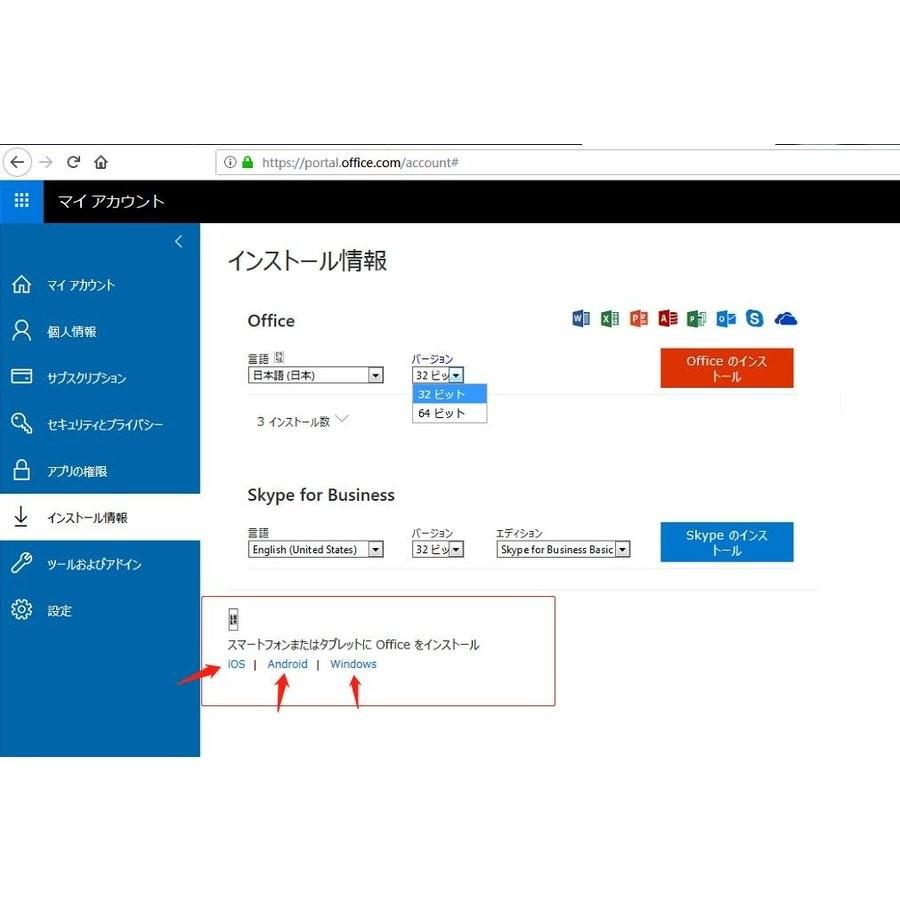Open the app launcher waffle icon
The height and width of the screenshot is (900, 900).
click(21, 201)
